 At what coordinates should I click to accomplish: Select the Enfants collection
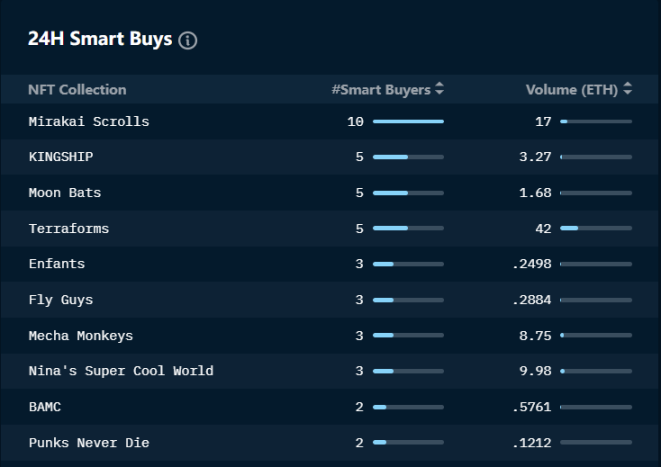click(57, 264)
